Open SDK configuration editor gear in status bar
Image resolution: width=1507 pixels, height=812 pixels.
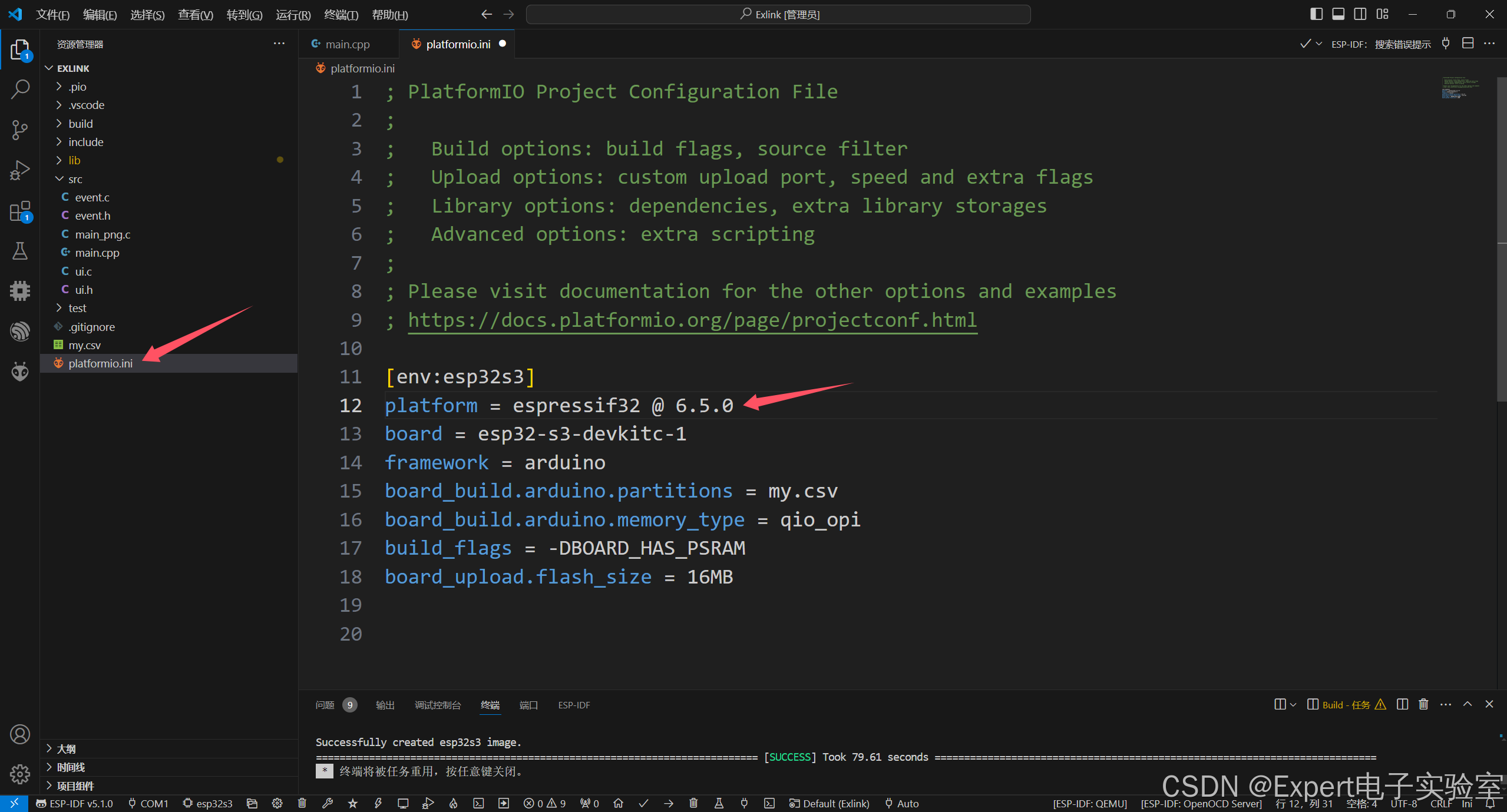click(x=277, y=803)
